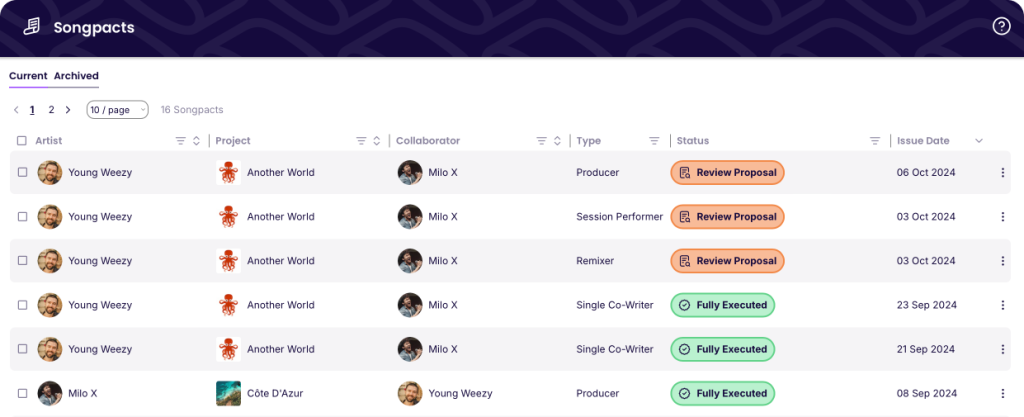Filter the Artist column
Image resolution: width=1024 pixels, height=417 pixels.
point(181,141)
